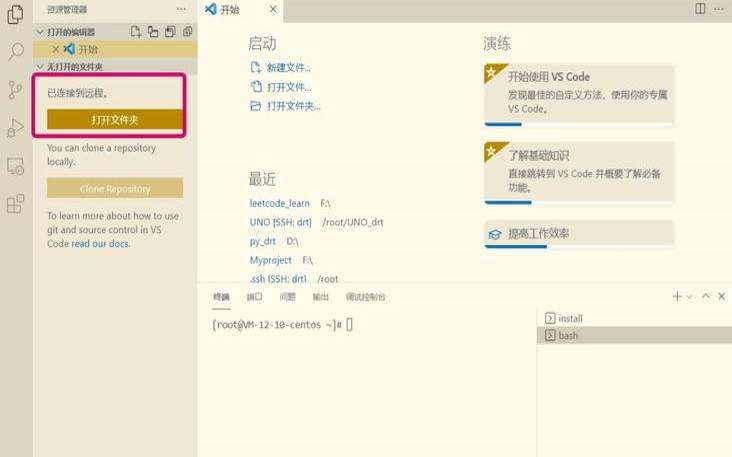The image size is (732, 457).
Task: Click the split editor icon
Action: 700,9
